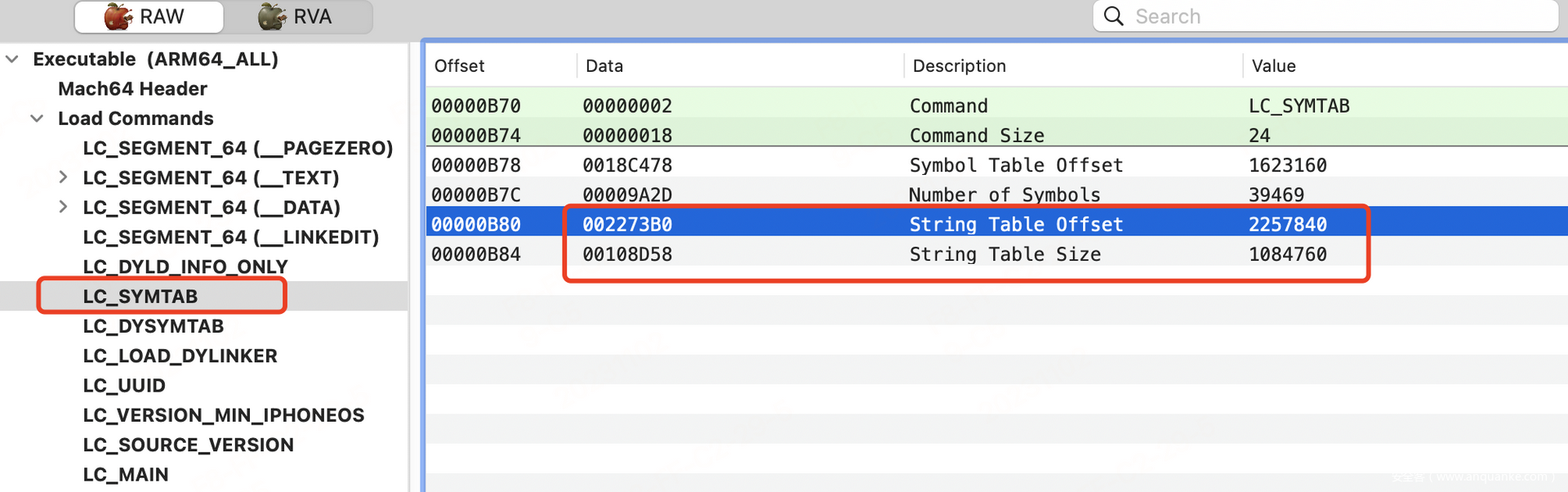Select LC_MAIN load command
This screenshot has width=1568, height=492.
click(x=125, y=474)
